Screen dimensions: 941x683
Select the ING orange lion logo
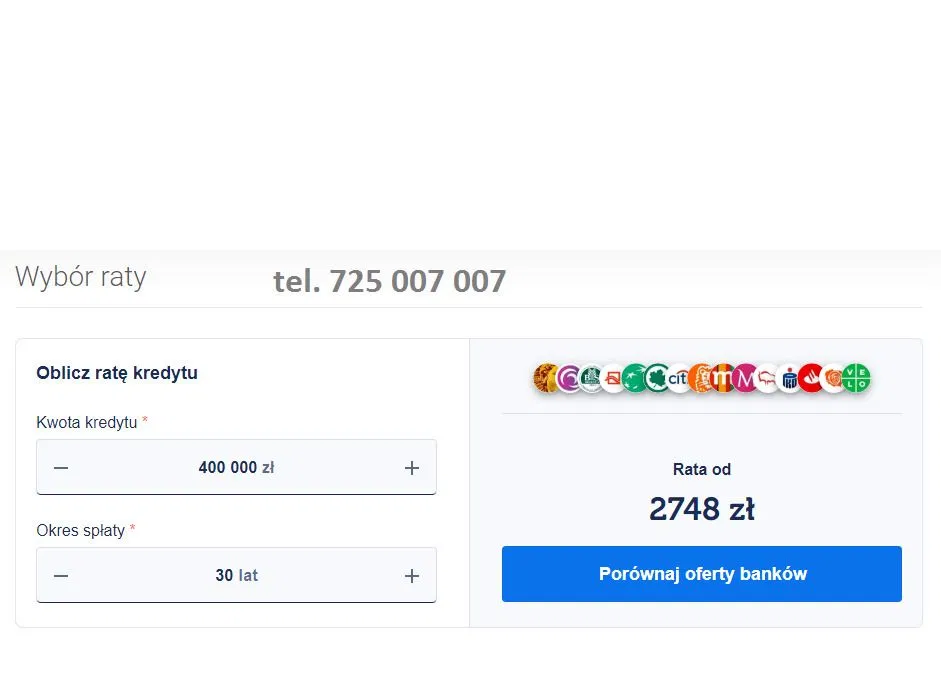(701, 378)
